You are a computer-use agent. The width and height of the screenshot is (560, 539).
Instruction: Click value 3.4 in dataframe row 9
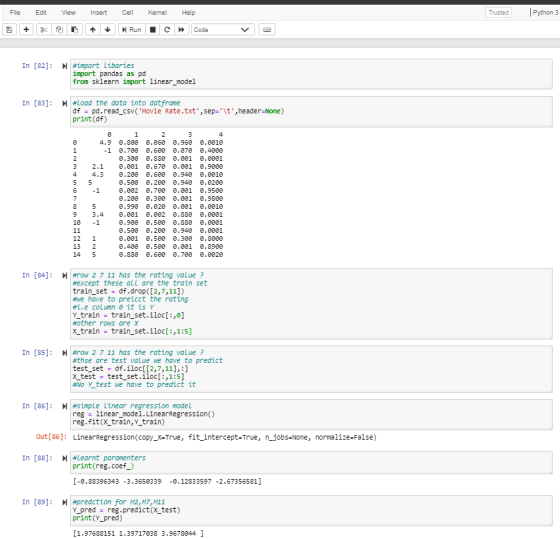pos(98,215)
